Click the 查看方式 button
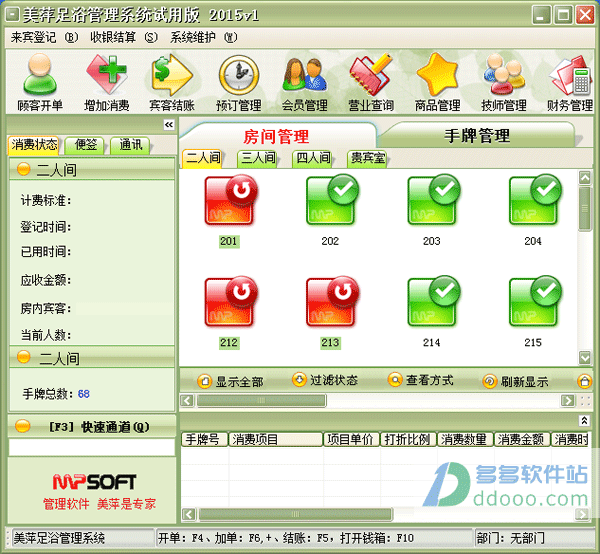Image resolution: width=600 pixels, height=554 pixels. (x=421, y=380)
